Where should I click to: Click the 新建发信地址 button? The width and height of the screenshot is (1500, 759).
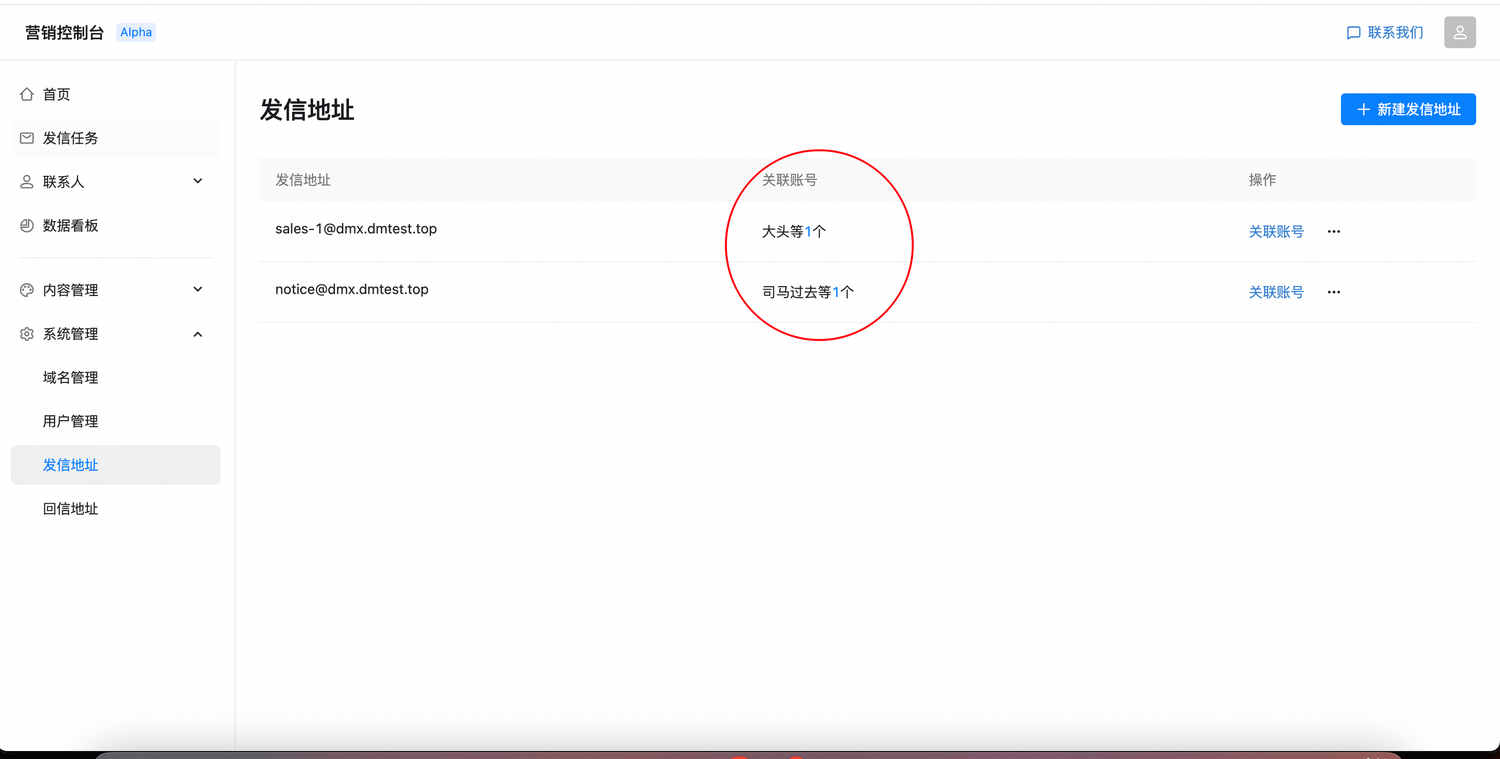[1408, 109]
